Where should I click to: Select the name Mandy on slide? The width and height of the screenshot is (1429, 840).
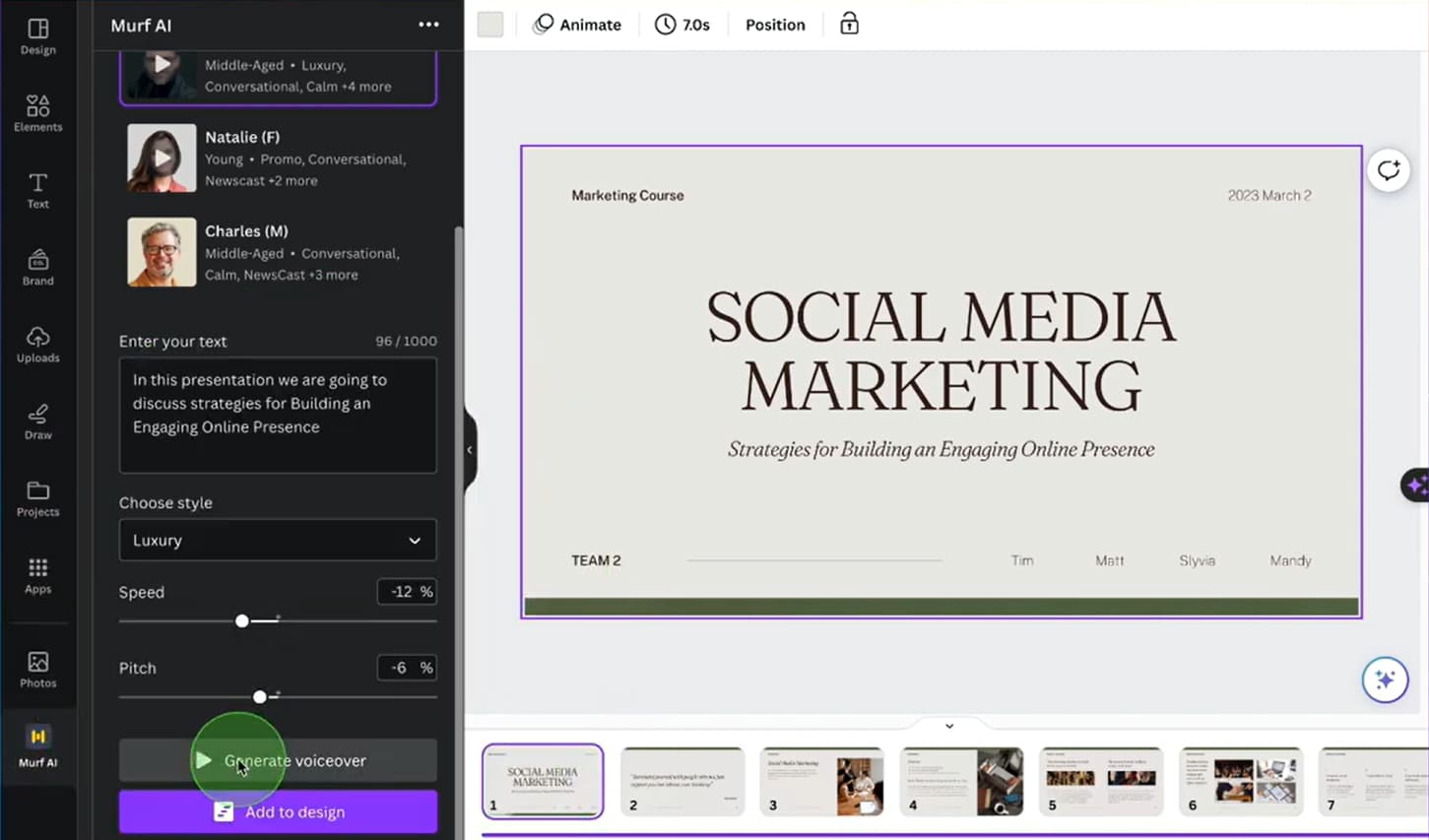point(1290,560)
